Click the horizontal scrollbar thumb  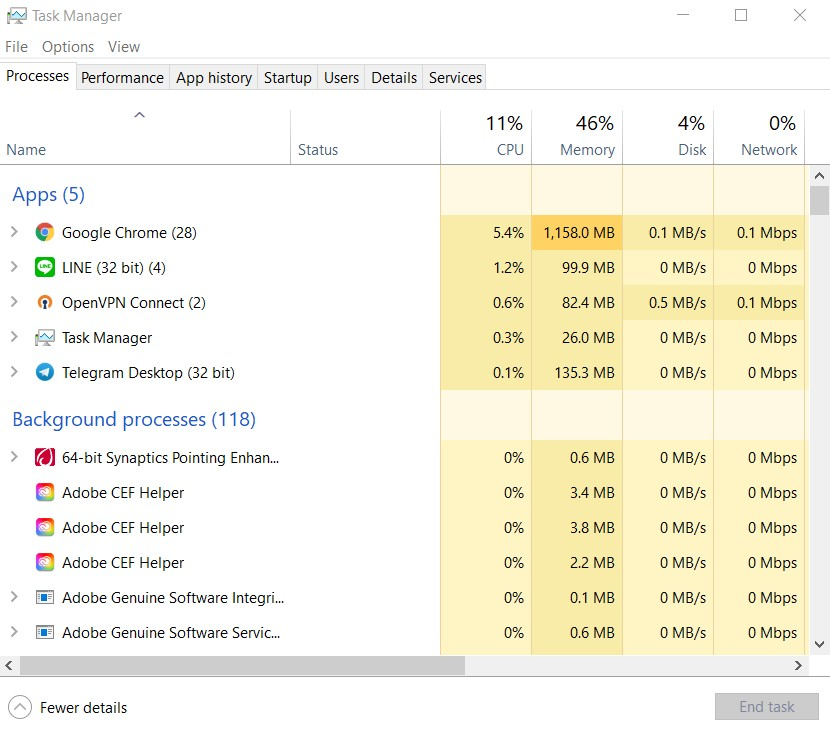pos(242,666)
